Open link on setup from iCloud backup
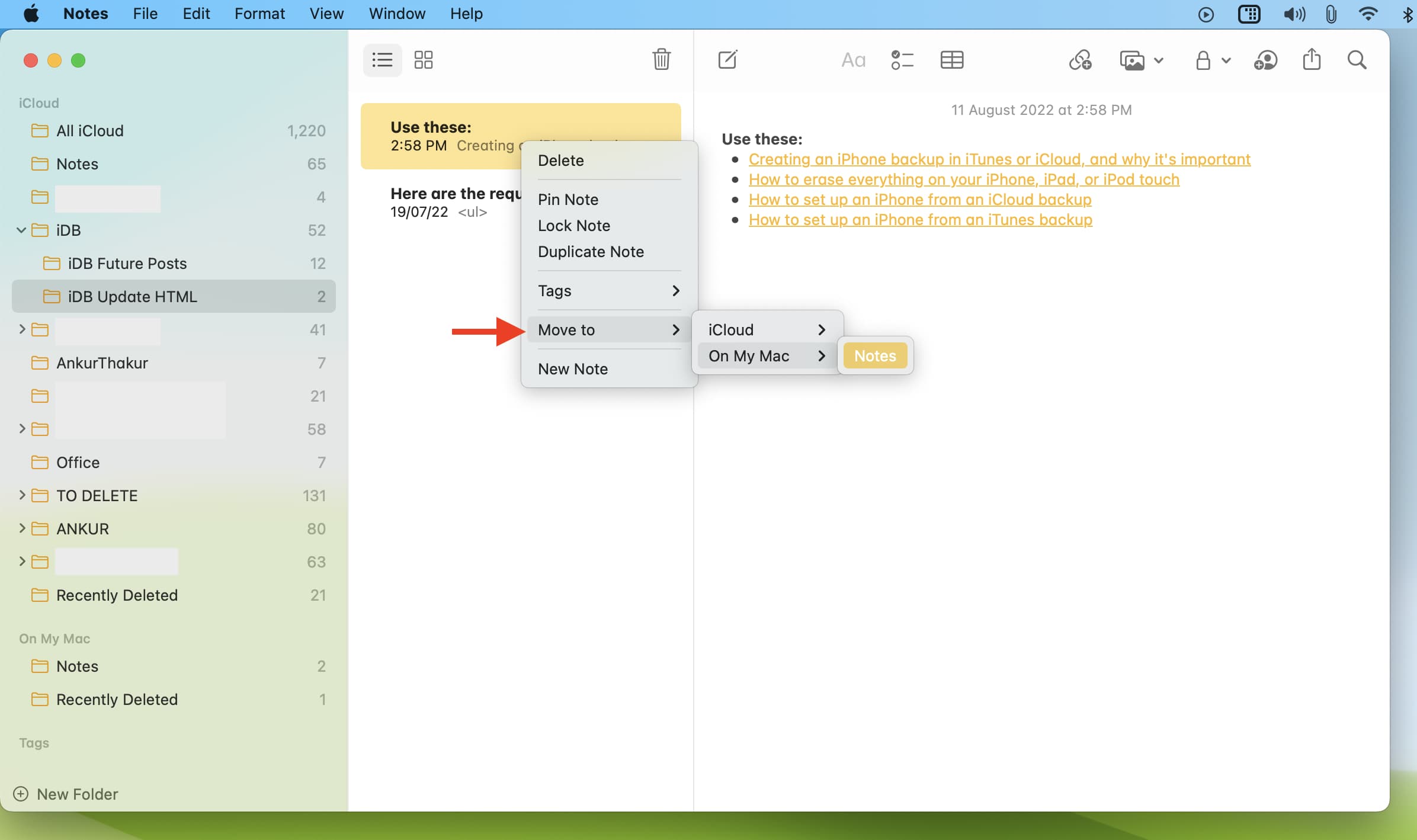This screenshot has height=840, width=1417. pos(920,200)
